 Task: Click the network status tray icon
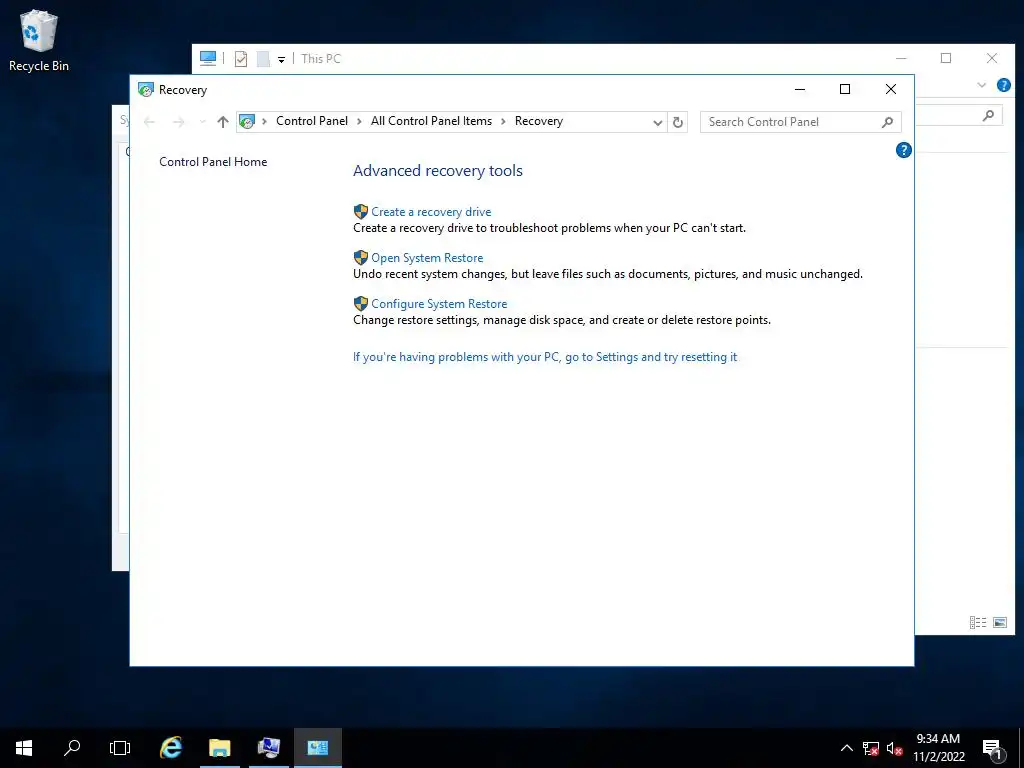pyautogui.click(x=871, y=748)
